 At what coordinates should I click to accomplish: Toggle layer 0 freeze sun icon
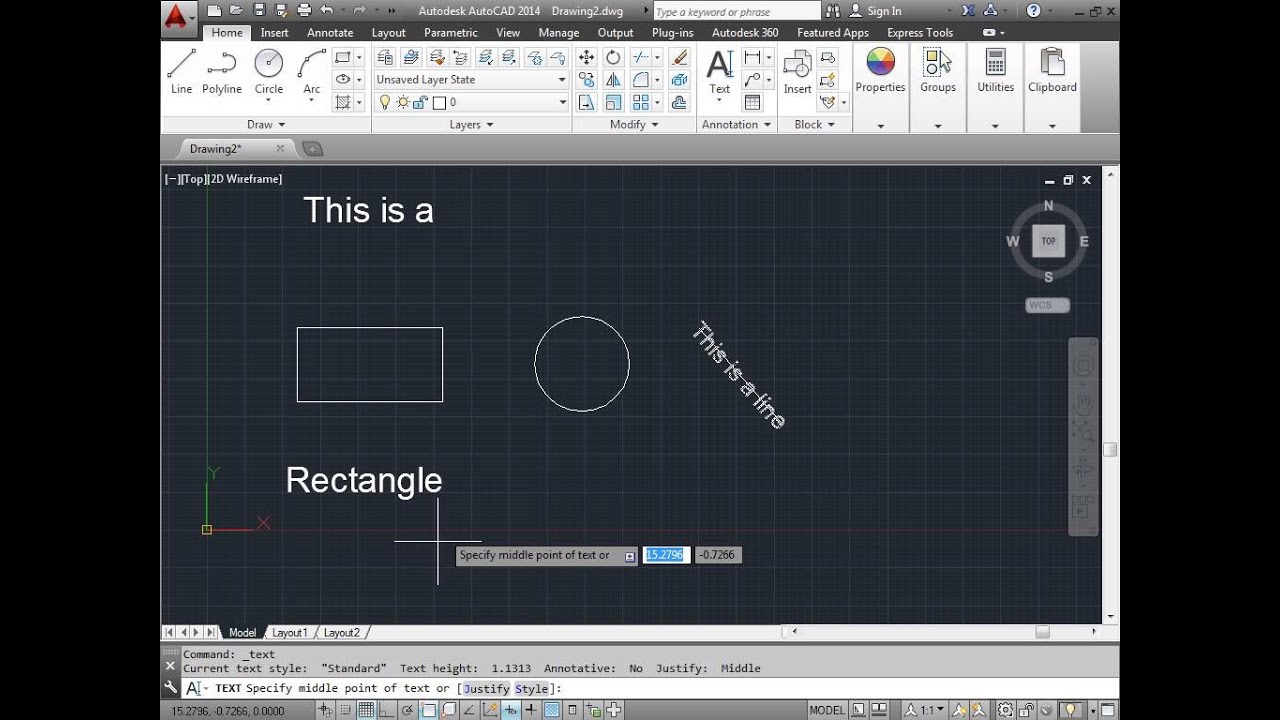403,102
